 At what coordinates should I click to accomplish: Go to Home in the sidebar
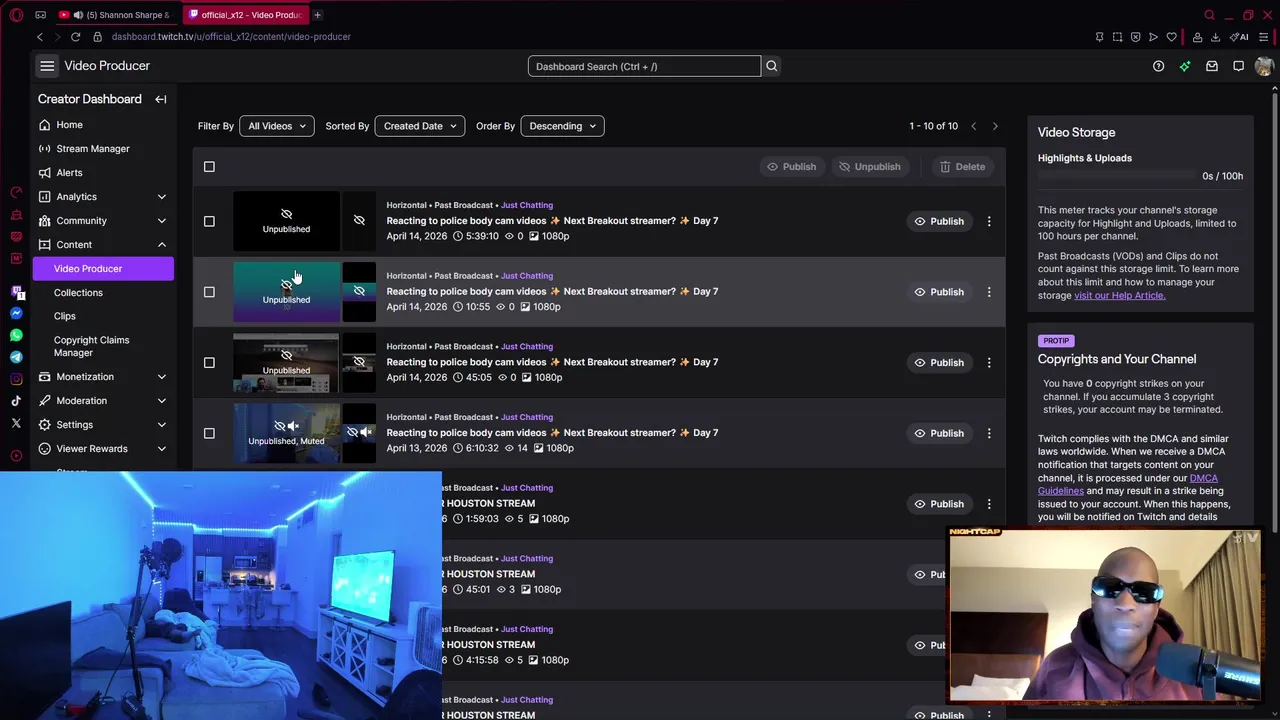[102, 125]
